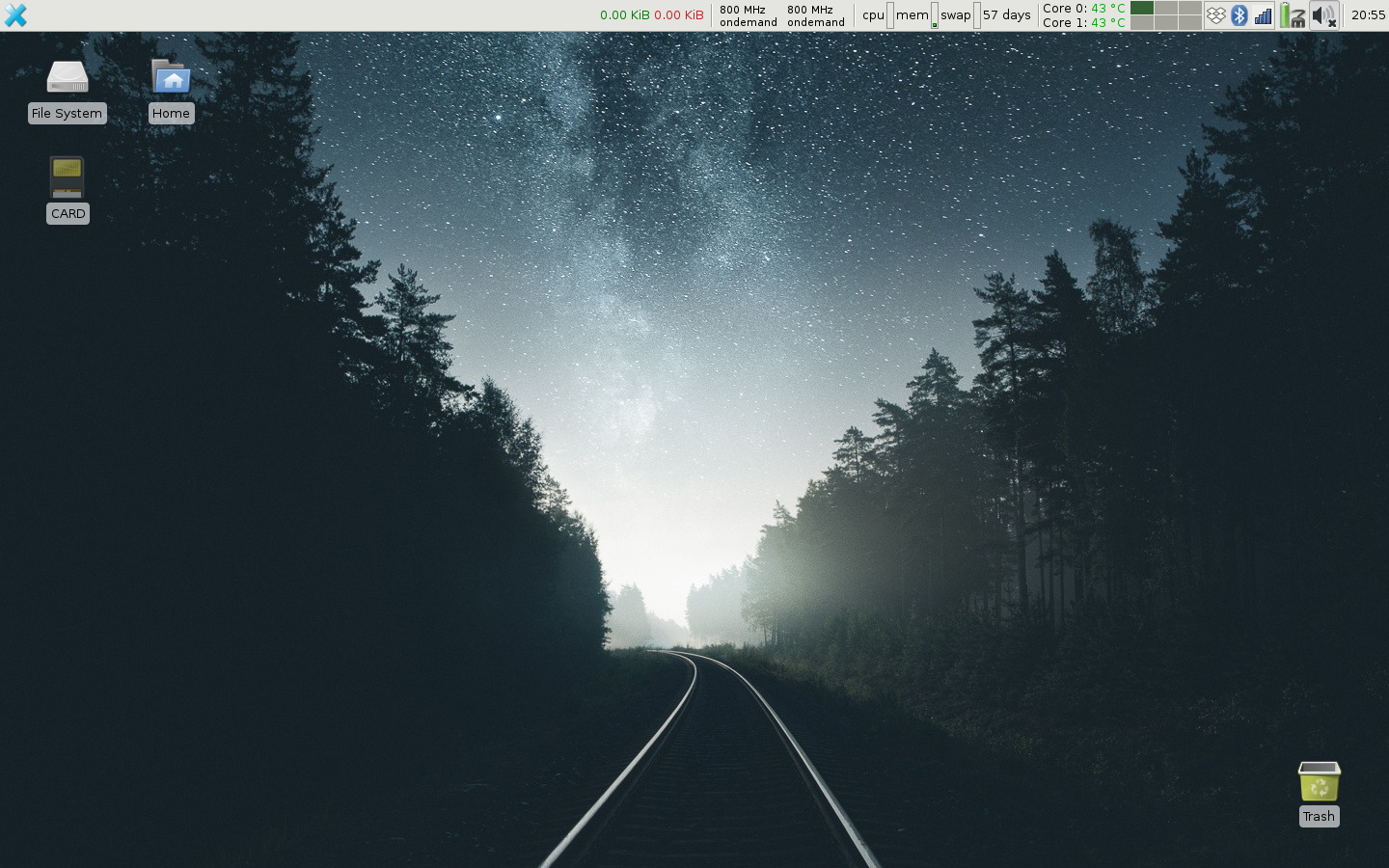This screenshot has height=868, width=1389.
Task: Click the Core 0 temperature sensor reading
Action: coord(1083,9)
